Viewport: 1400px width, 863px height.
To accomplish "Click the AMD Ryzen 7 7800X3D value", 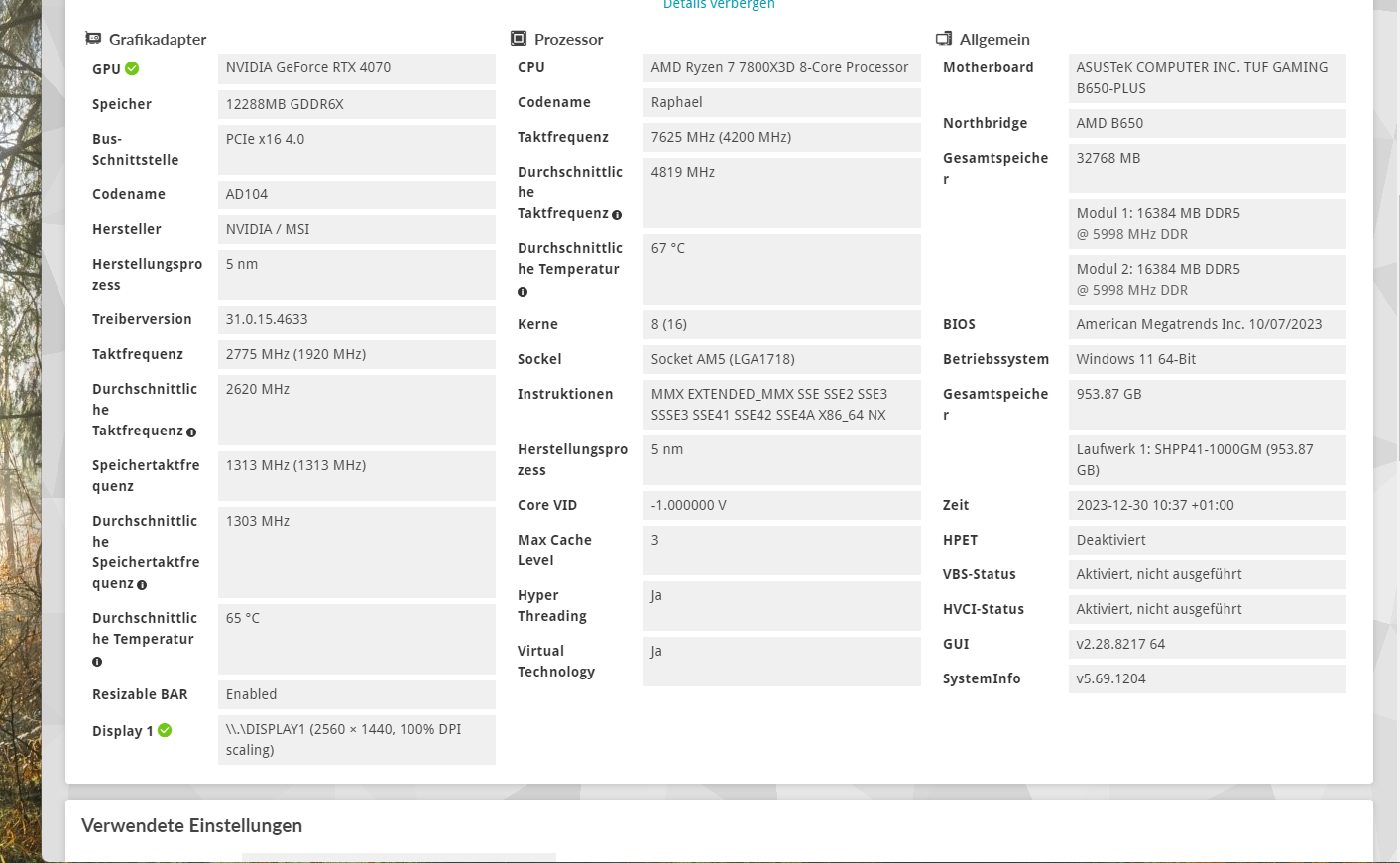I will [x=782, y=67].
